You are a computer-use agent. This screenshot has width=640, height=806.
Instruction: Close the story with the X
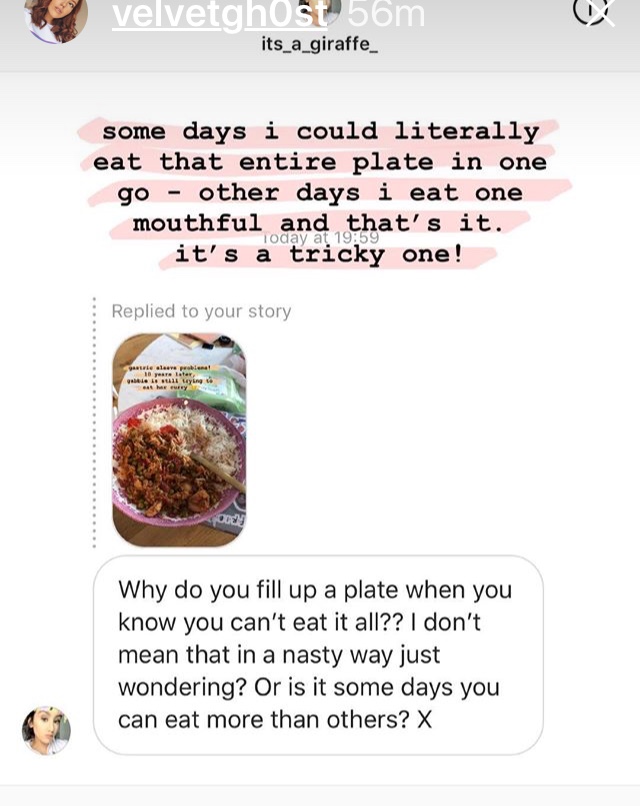(594, 11)
